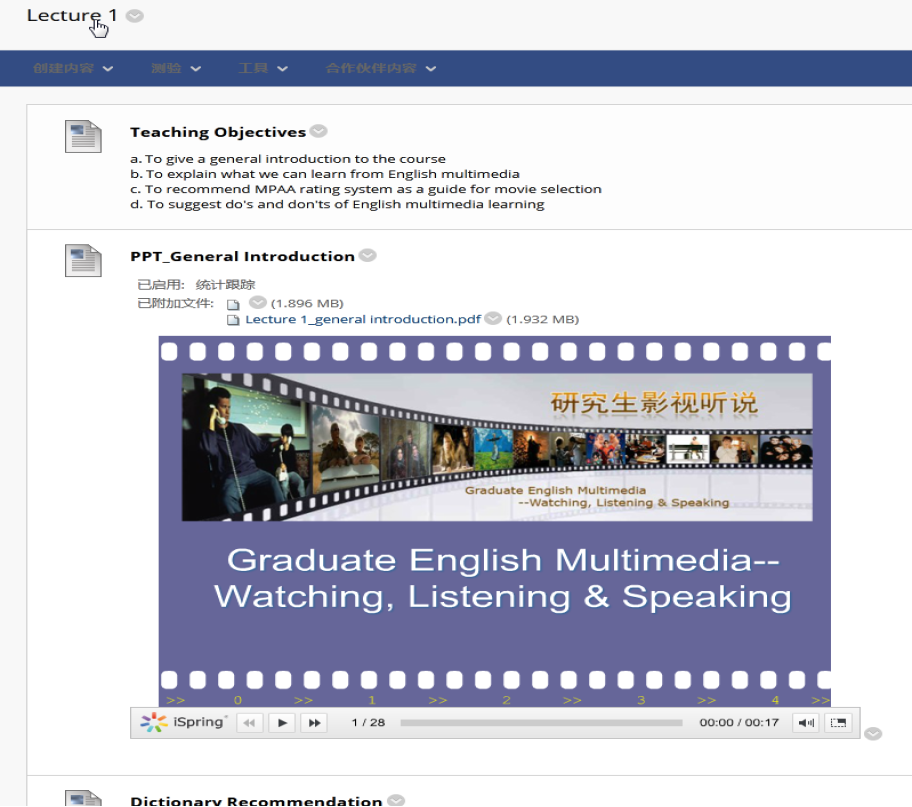Viewport: 912px width, 807px height.
Task: Open the 工具 menu
Action: coord(263,69)
